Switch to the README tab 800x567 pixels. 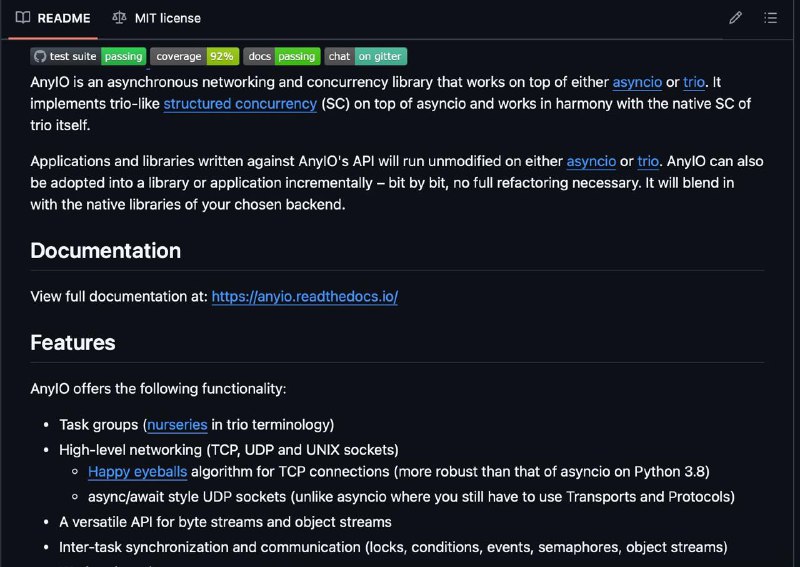click(53, 18)
